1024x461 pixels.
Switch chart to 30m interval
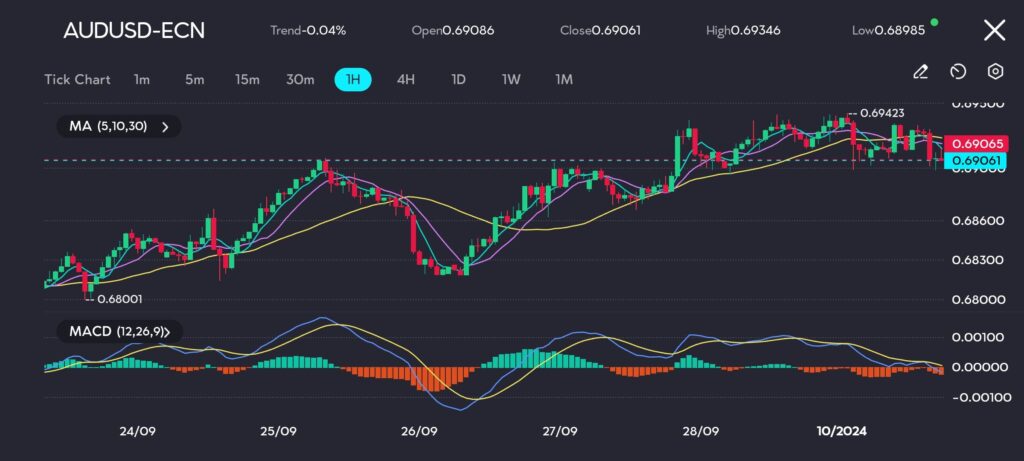click(x=300, y=79)
